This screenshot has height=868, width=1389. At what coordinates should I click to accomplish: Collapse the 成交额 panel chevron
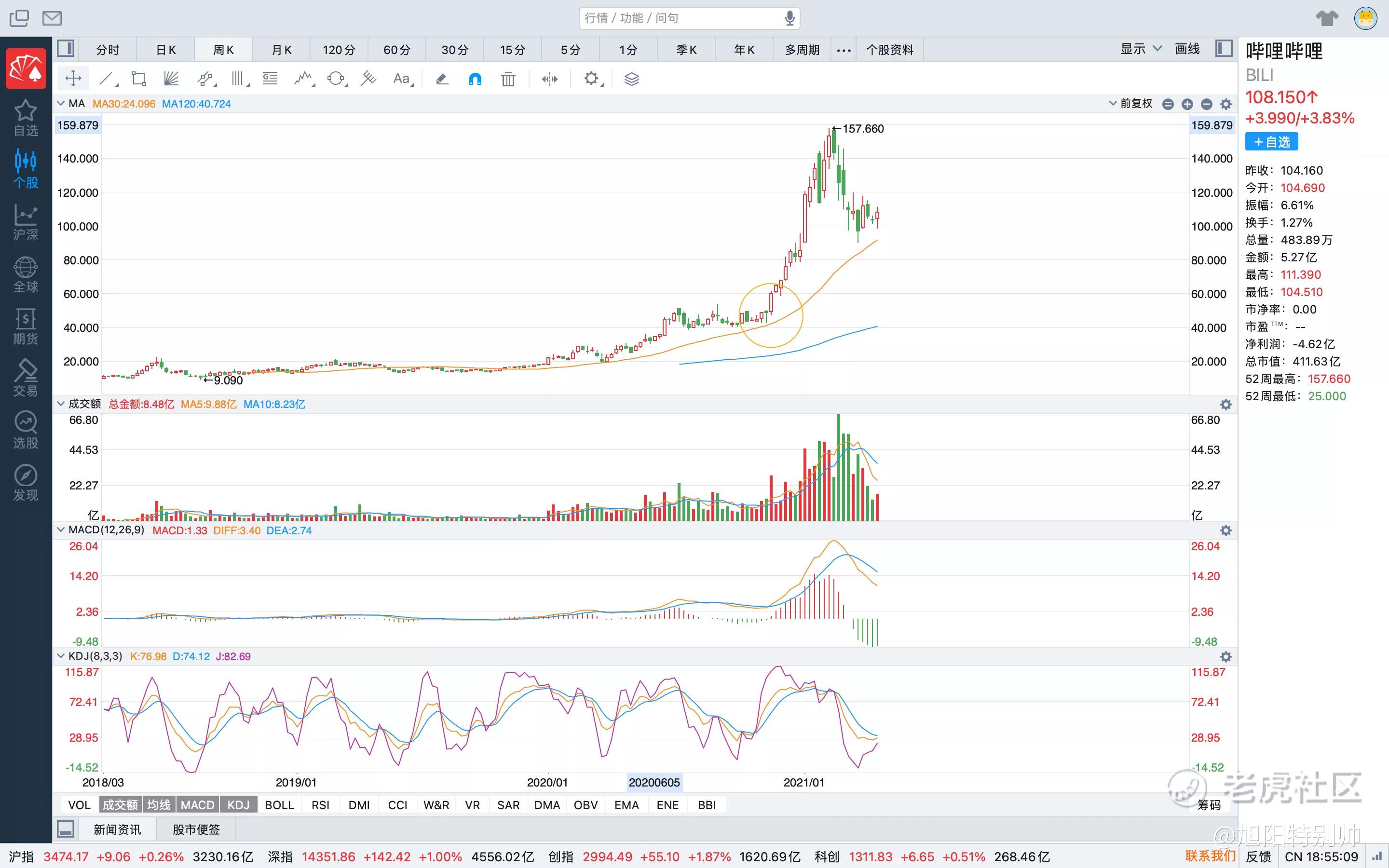point(61,404)
